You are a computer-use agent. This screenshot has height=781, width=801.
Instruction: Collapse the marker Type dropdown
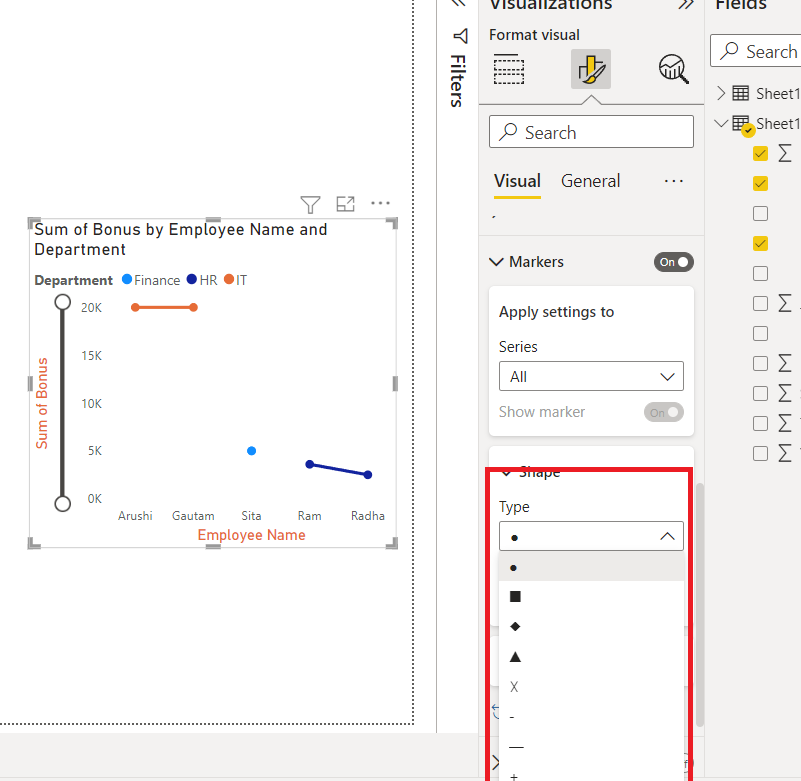[x=591, y=536]
